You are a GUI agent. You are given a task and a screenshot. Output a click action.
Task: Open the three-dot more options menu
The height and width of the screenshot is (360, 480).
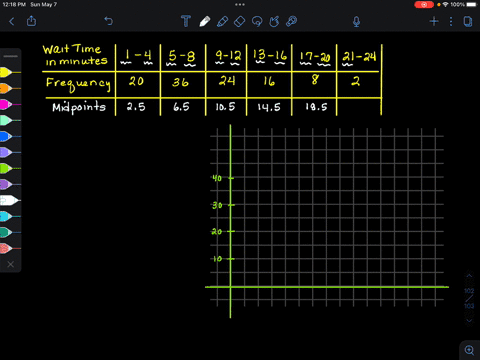451,22
